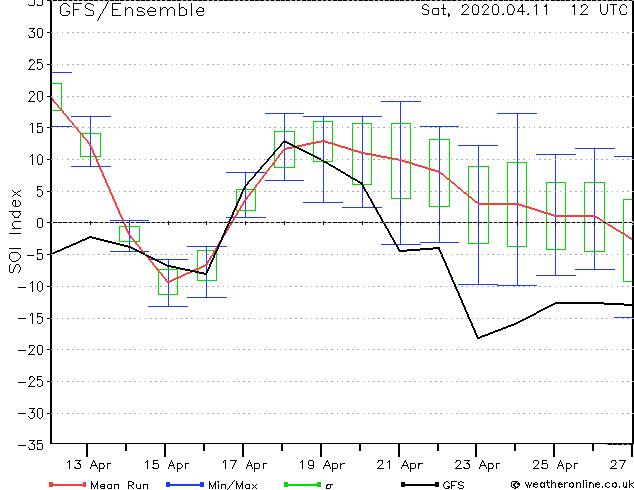
Task: Select the y-axis value −30
Action: pos(31,414)
